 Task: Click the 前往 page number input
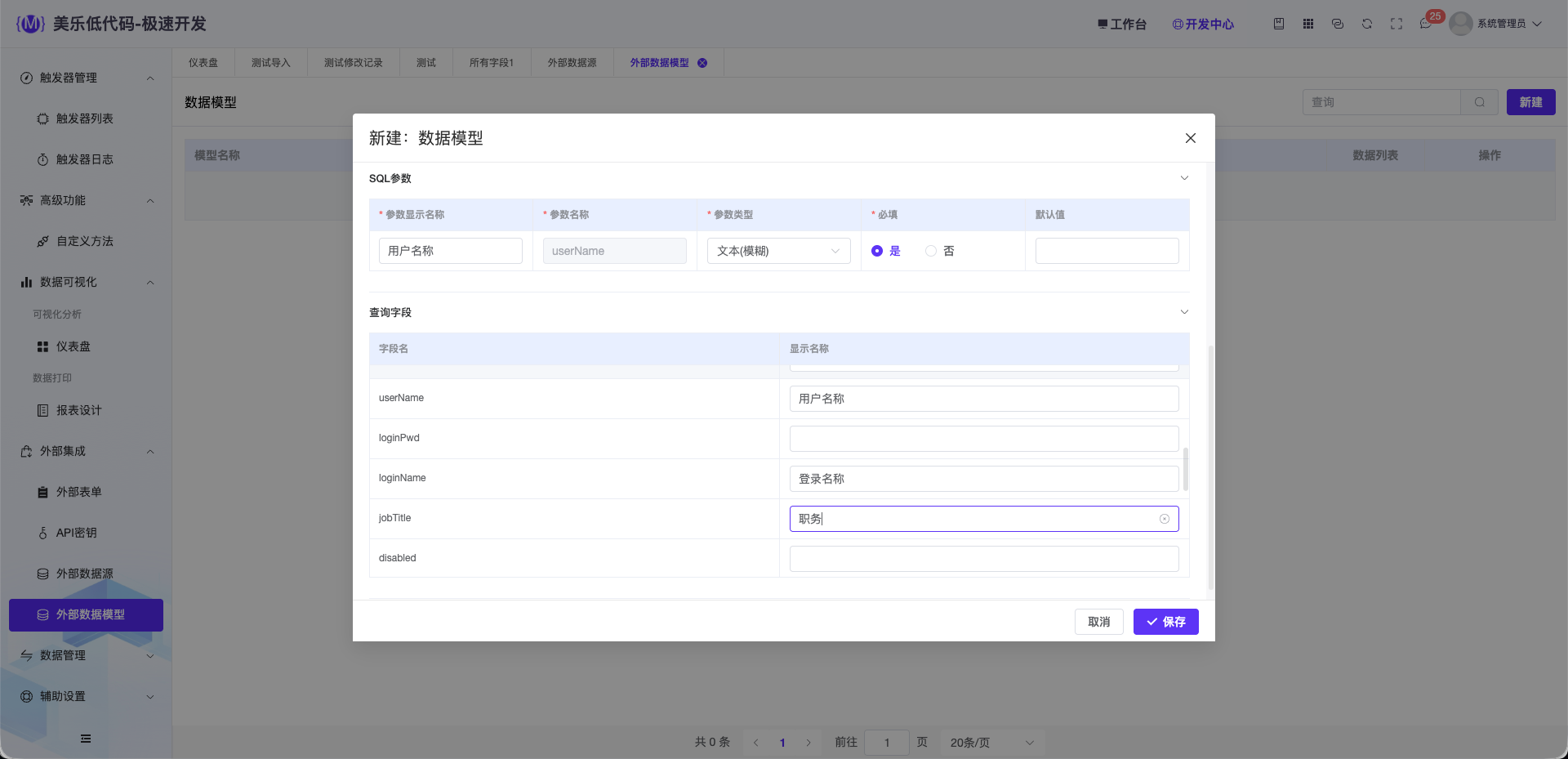[x=887, y=743]
